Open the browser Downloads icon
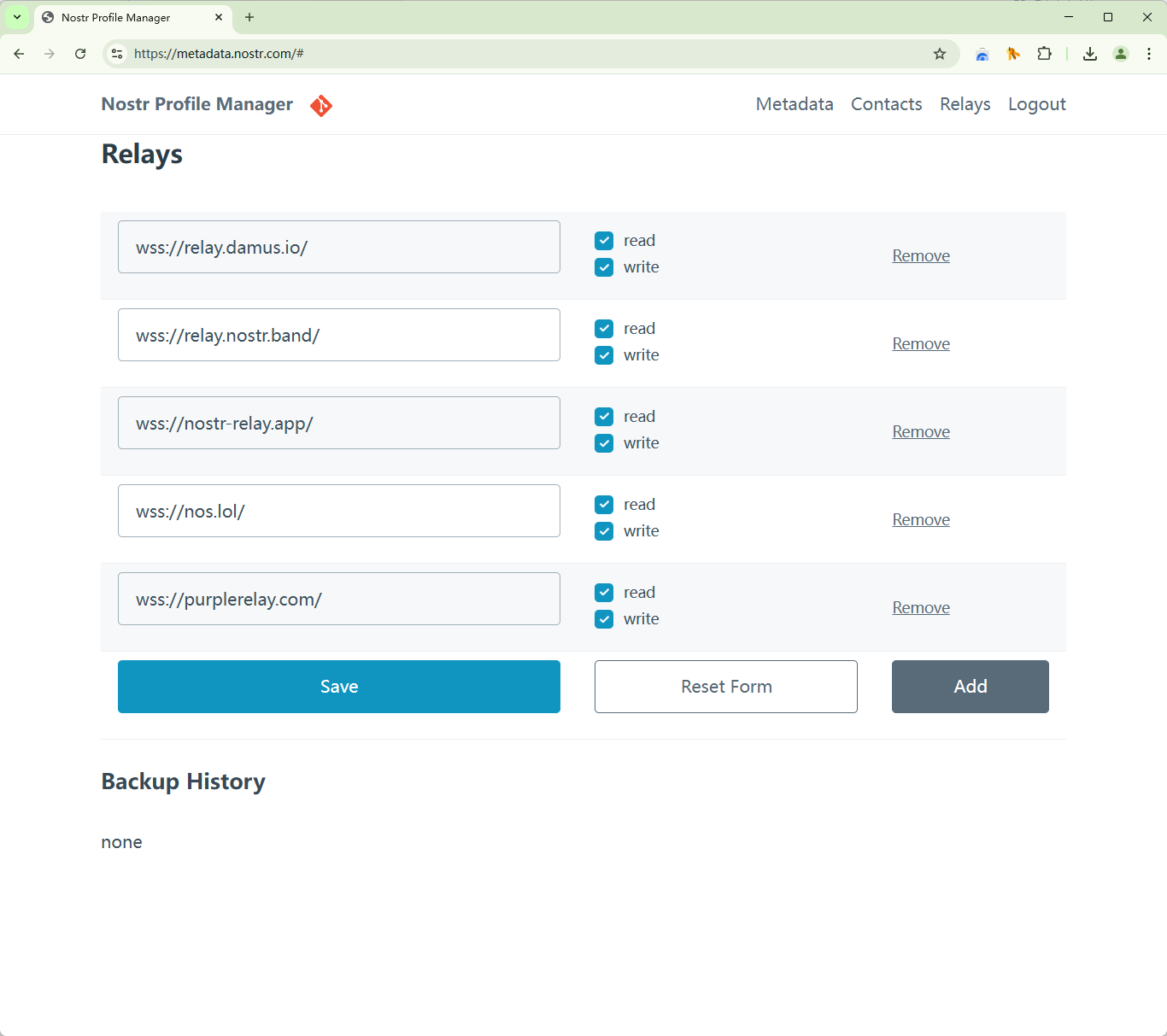1167x1036 pixels. coord(1089,54)
